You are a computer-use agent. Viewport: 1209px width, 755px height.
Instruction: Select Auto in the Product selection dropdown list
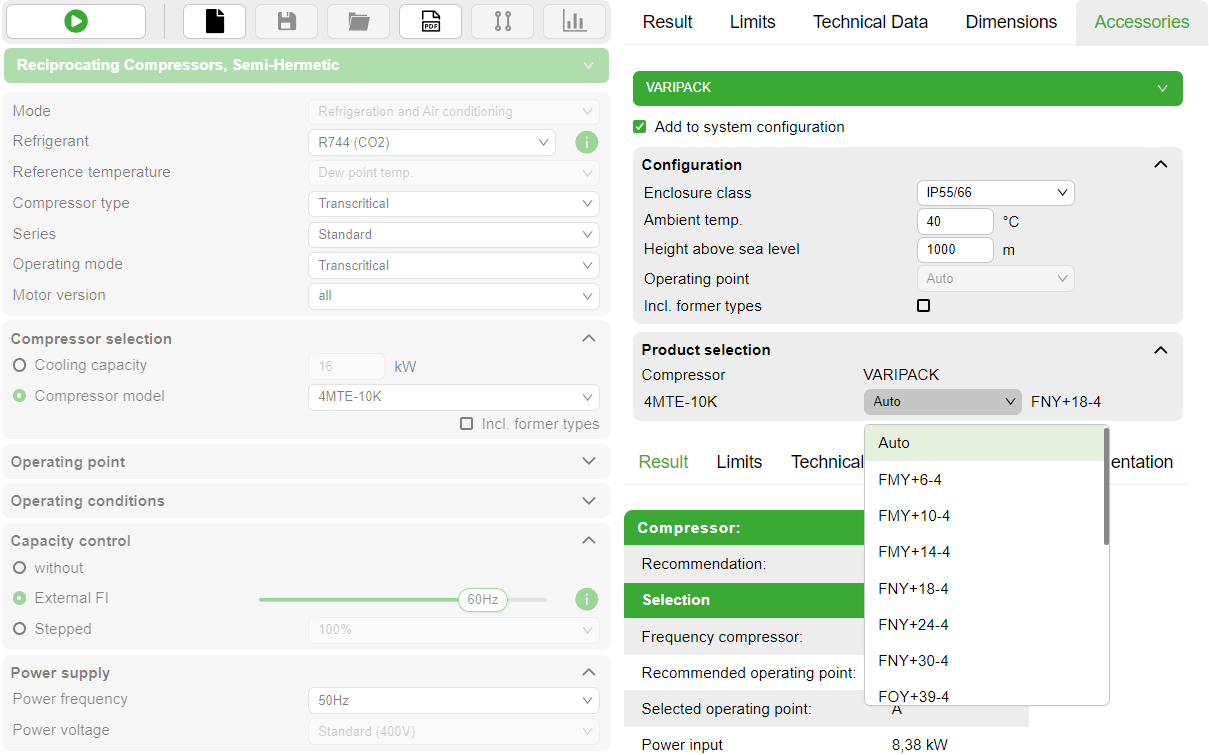tap(894, 442)
